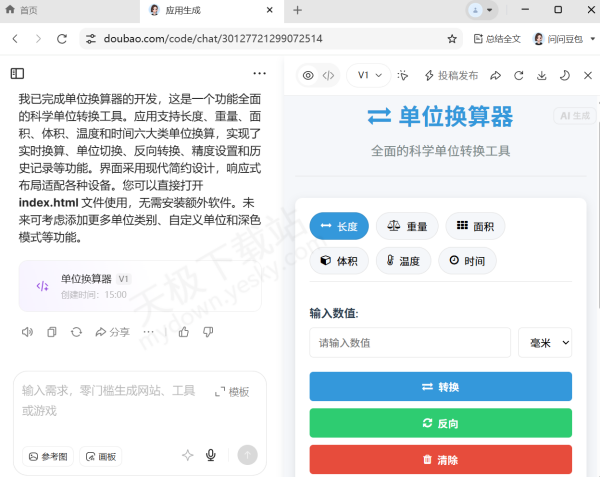Toggle the left sidebar panel icon
This screenshot has height=477, width=600.
coord(17,73)
